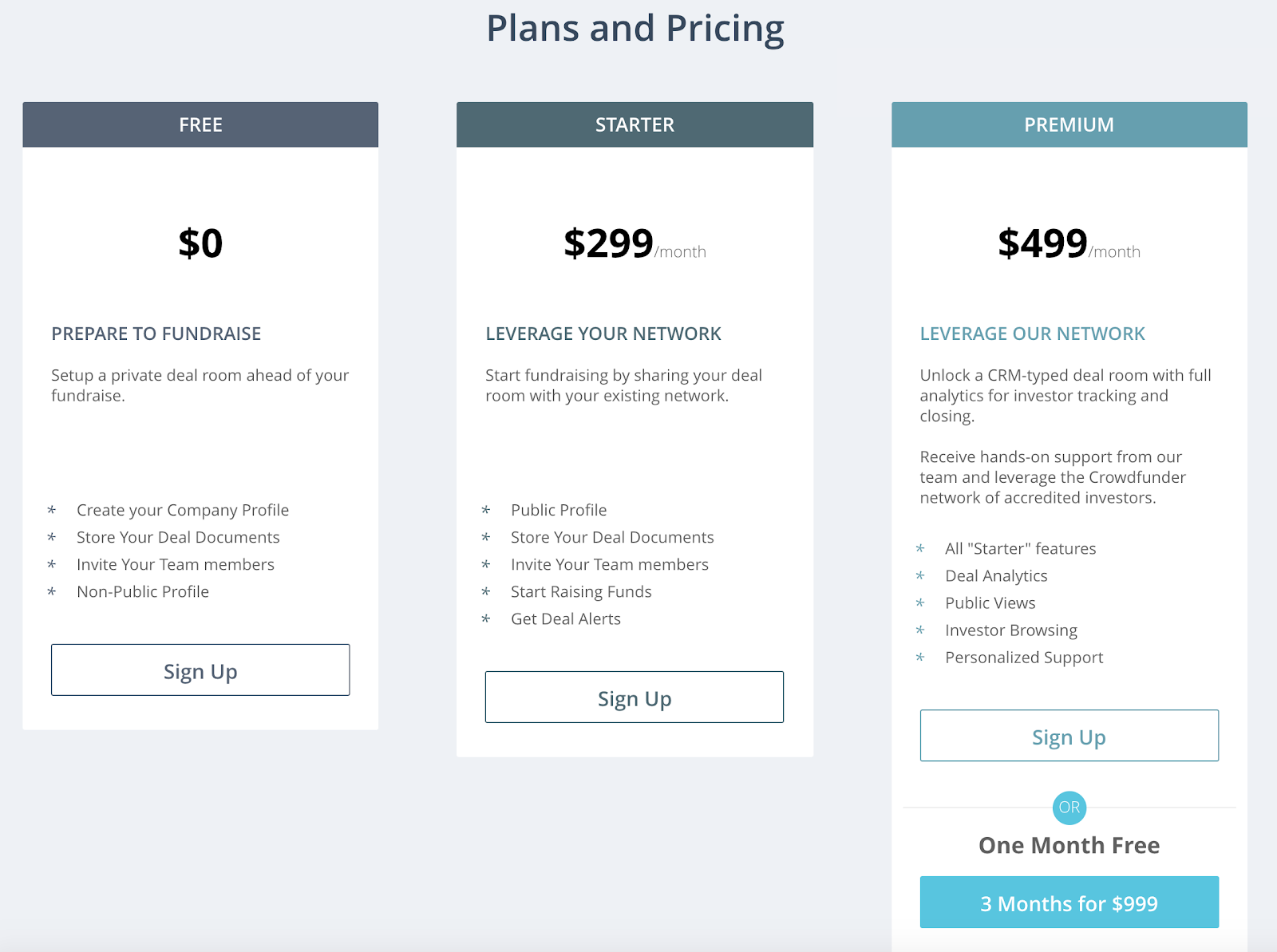Click the Plans and Pricing title

[635, 29]
